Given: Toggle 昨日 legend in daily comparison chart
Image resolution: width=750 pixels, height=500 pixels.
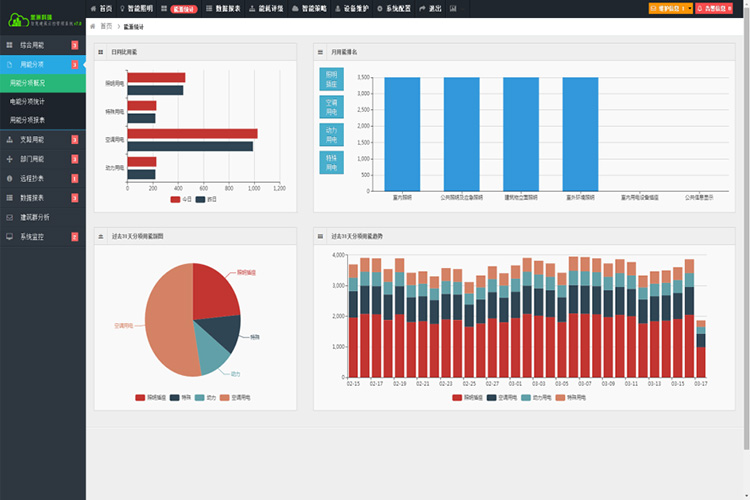Looking at the screenshot, I should [205, 199].
